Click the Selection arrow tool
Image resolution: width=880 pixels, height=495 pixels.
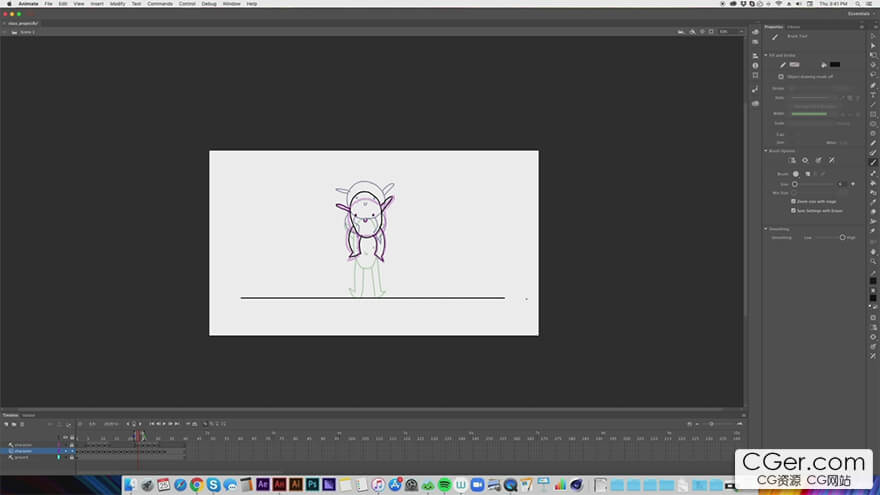point(873,36)
